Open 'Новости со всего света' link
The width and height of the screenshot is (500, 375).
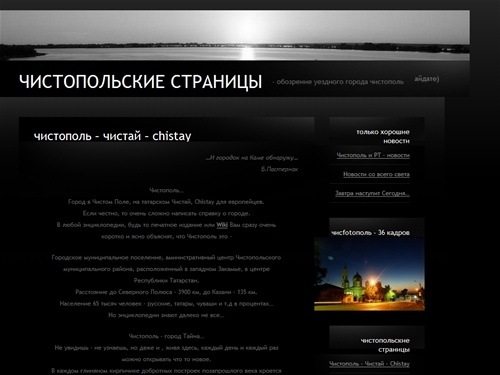(376, 174)
